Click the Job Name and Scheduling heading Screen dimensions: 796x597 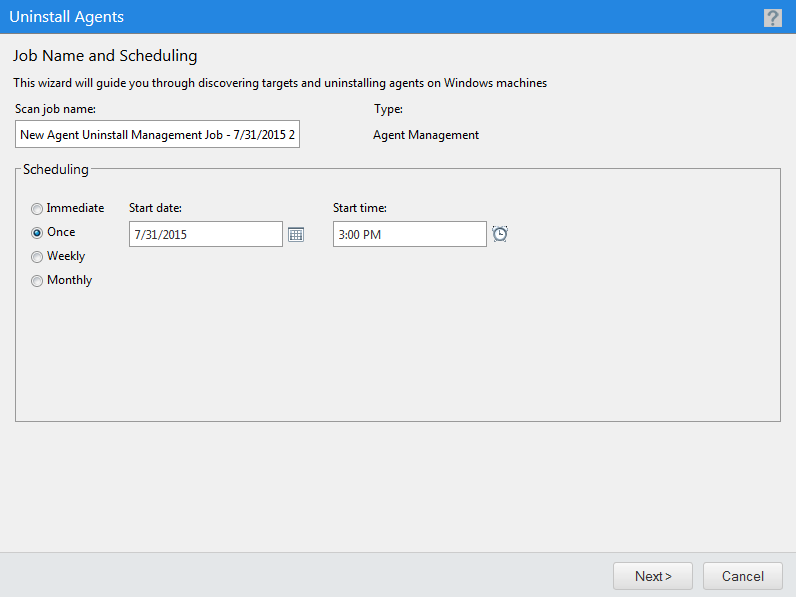tap(105, 56)
